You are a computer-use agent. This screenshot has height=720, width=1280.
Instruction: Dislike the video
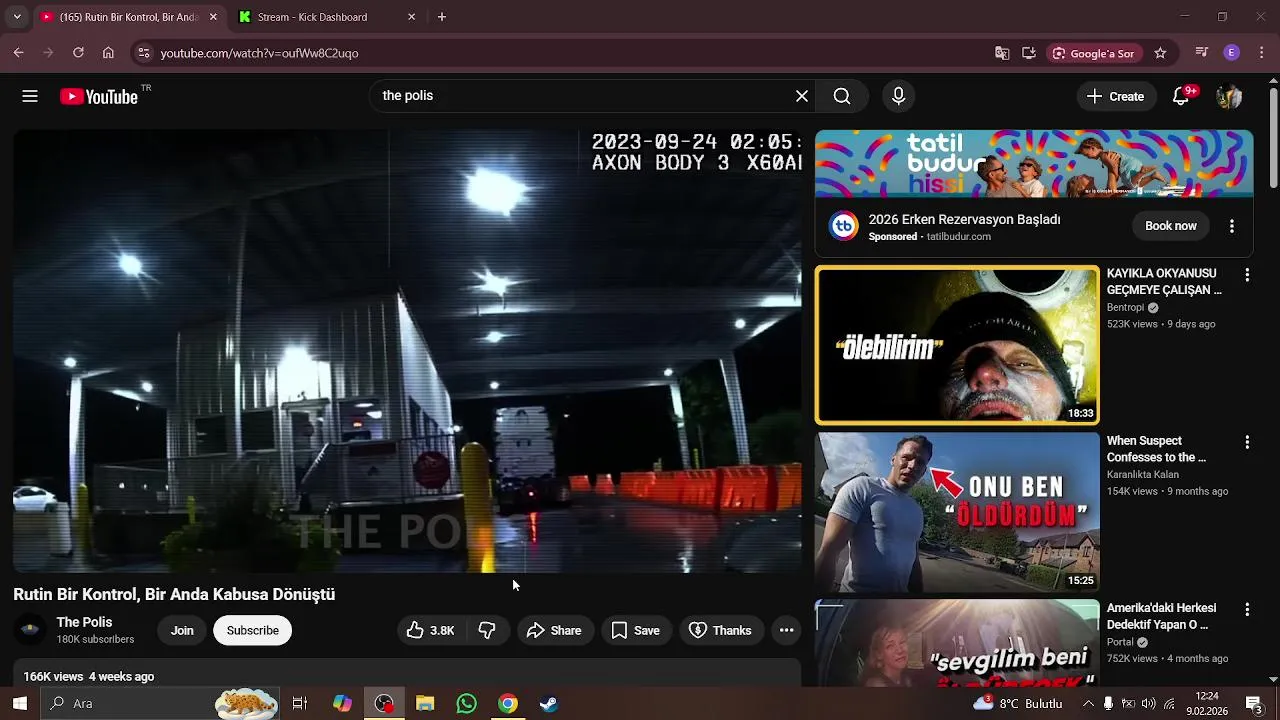(487, 630)
